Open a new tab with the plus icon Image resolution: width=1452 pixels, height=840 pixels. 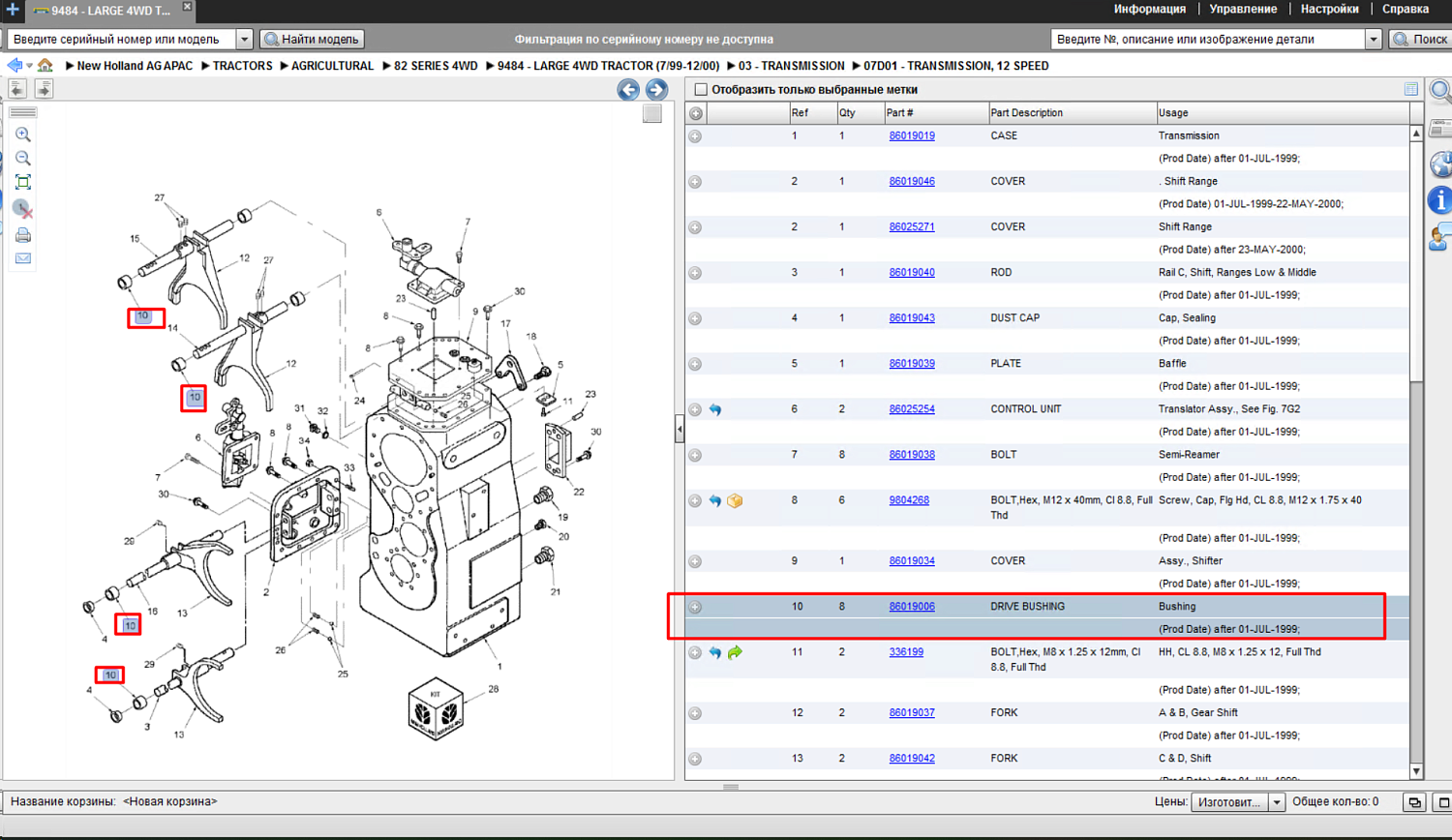pos(13,10)
